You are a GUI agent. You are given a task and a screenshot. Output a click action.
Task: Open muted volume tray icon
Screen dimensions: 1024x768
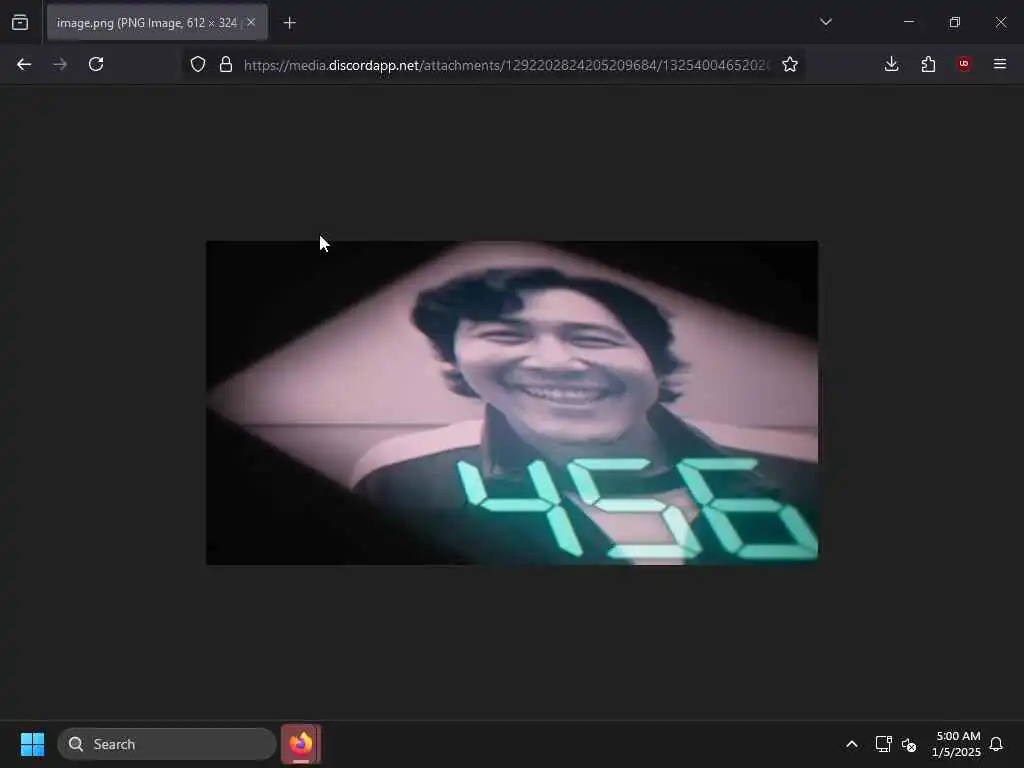(908, 744)
